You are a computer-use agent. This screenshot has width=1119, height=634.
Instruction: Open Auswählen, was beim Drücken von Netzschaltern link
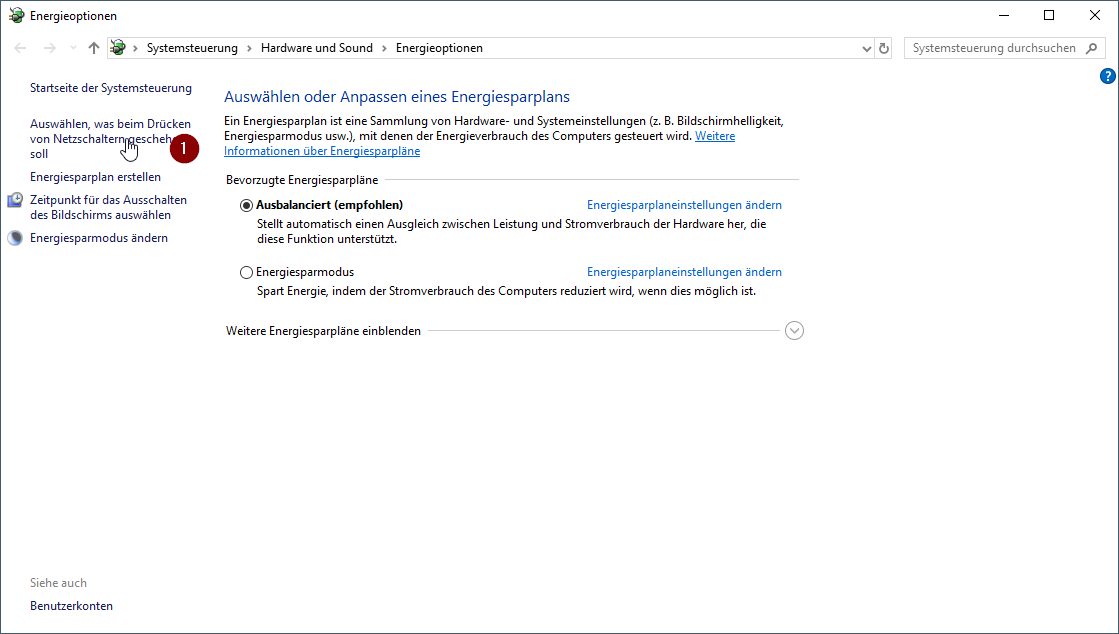click(x=110, y=139)
